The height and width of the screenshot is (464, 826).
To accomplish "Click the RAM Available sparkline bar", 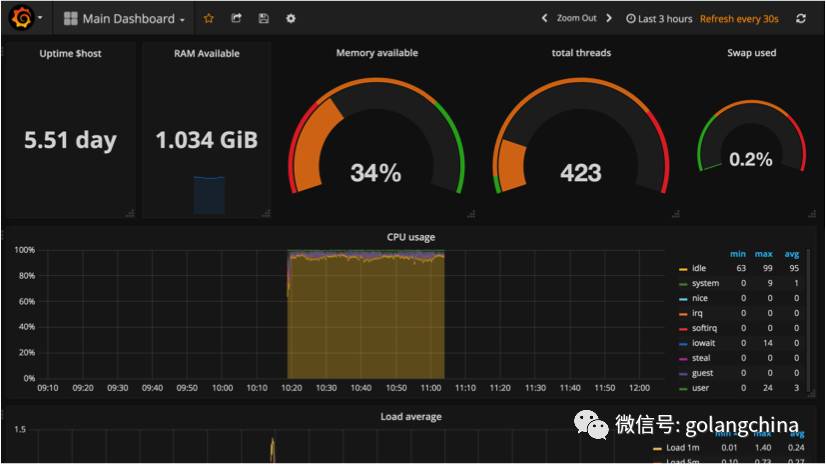I will tap(209, 195).
